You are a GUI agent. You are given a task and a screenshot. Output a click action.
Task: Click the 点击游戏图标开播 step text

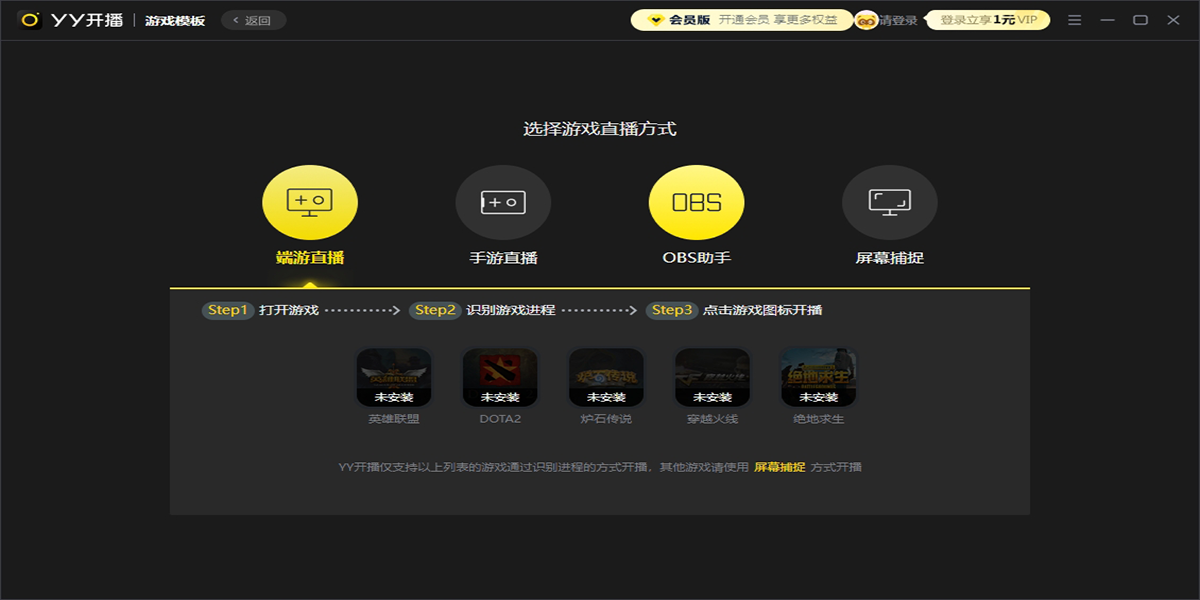(763, 310)
